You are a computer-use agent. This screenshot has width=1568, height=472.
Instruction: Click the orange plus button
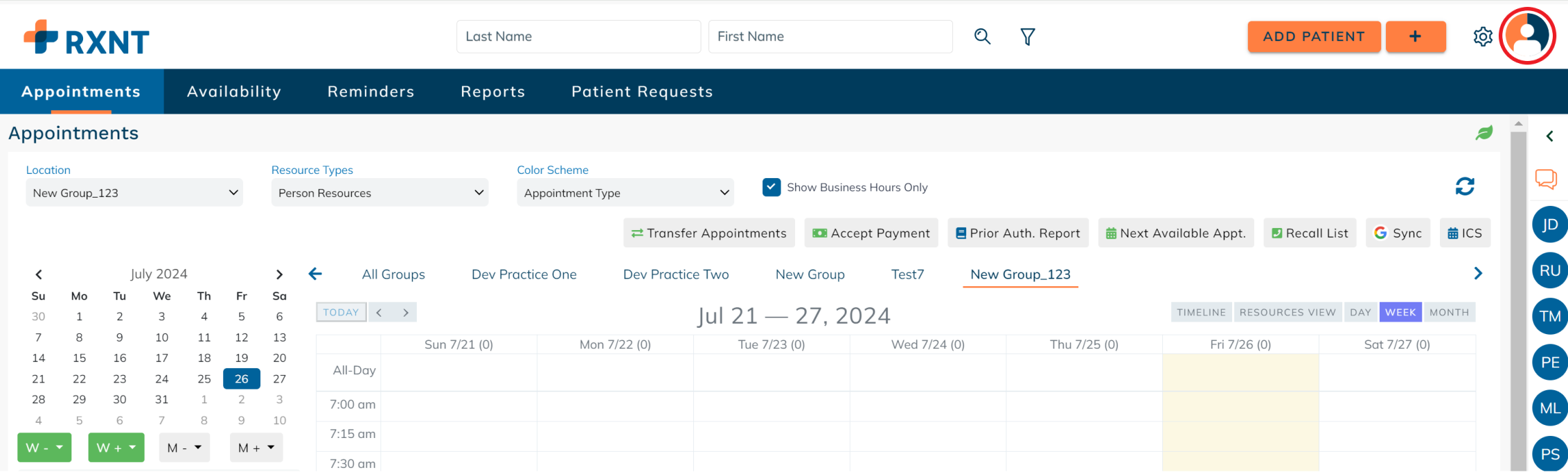point(1416,36)
